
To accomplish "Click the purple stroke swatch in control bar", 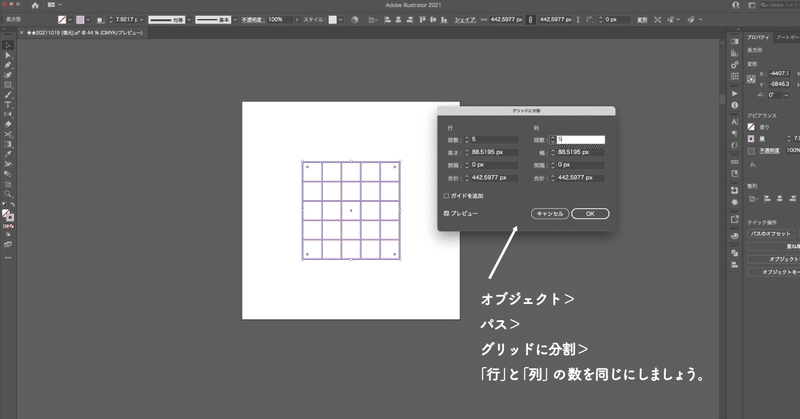I will [x=80, y=20].
